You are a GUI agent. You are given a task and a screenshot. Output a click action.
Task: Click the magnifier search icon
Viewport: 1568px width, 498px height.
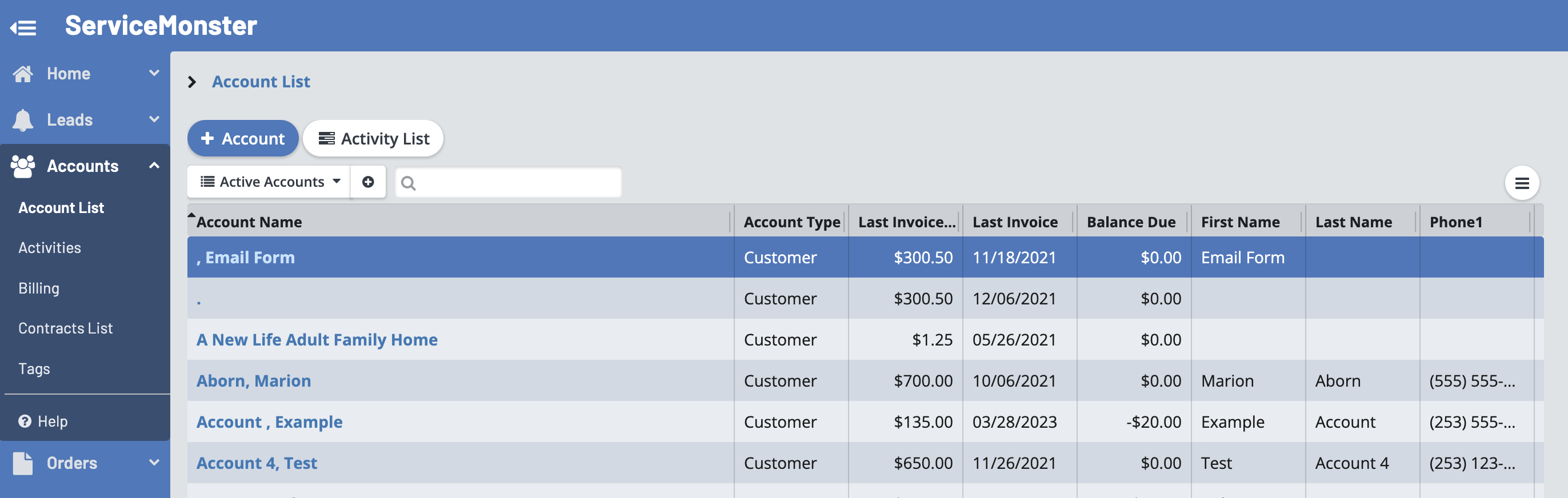click(x=409, y=183)
